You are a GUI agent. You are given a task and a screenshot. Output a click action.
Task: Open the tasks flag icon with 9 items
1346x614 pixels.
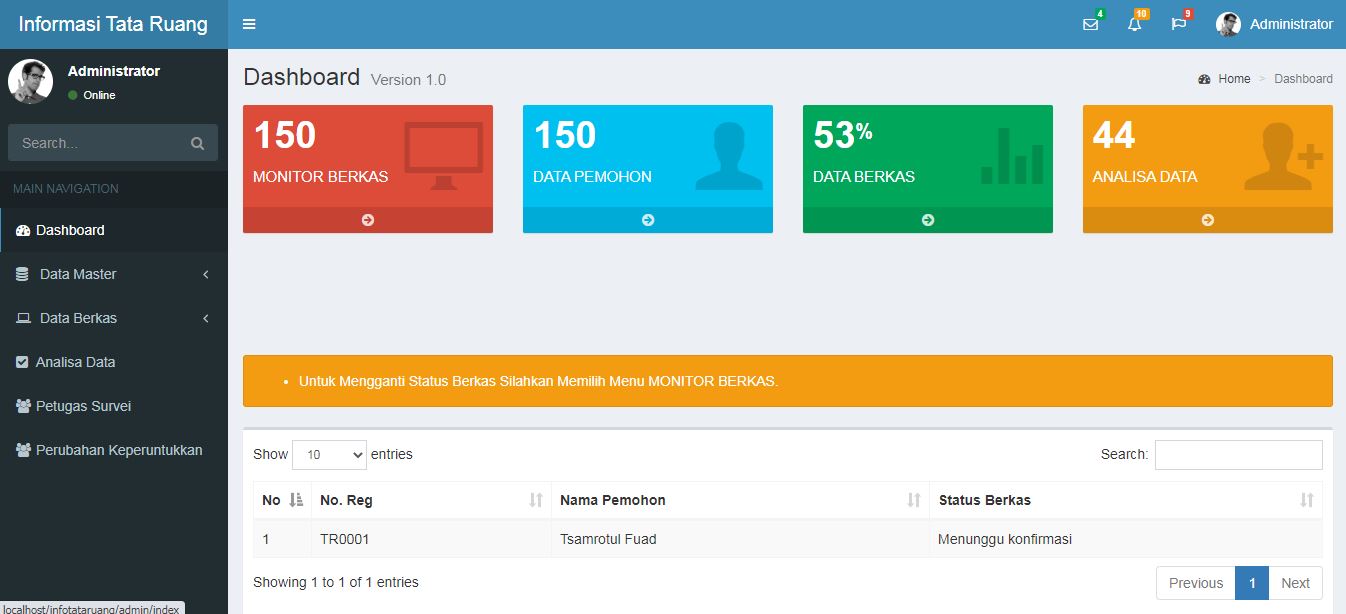click(1179, 24)
